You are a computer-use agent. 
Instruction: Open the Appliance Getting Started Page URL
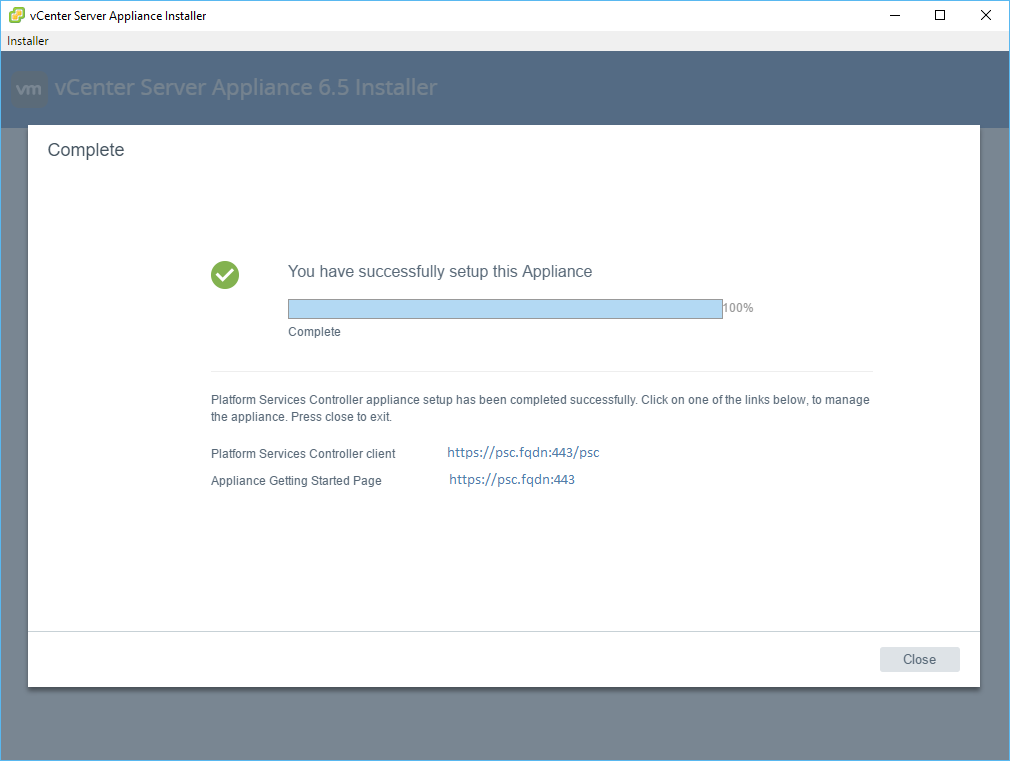[x=511, y=480]
